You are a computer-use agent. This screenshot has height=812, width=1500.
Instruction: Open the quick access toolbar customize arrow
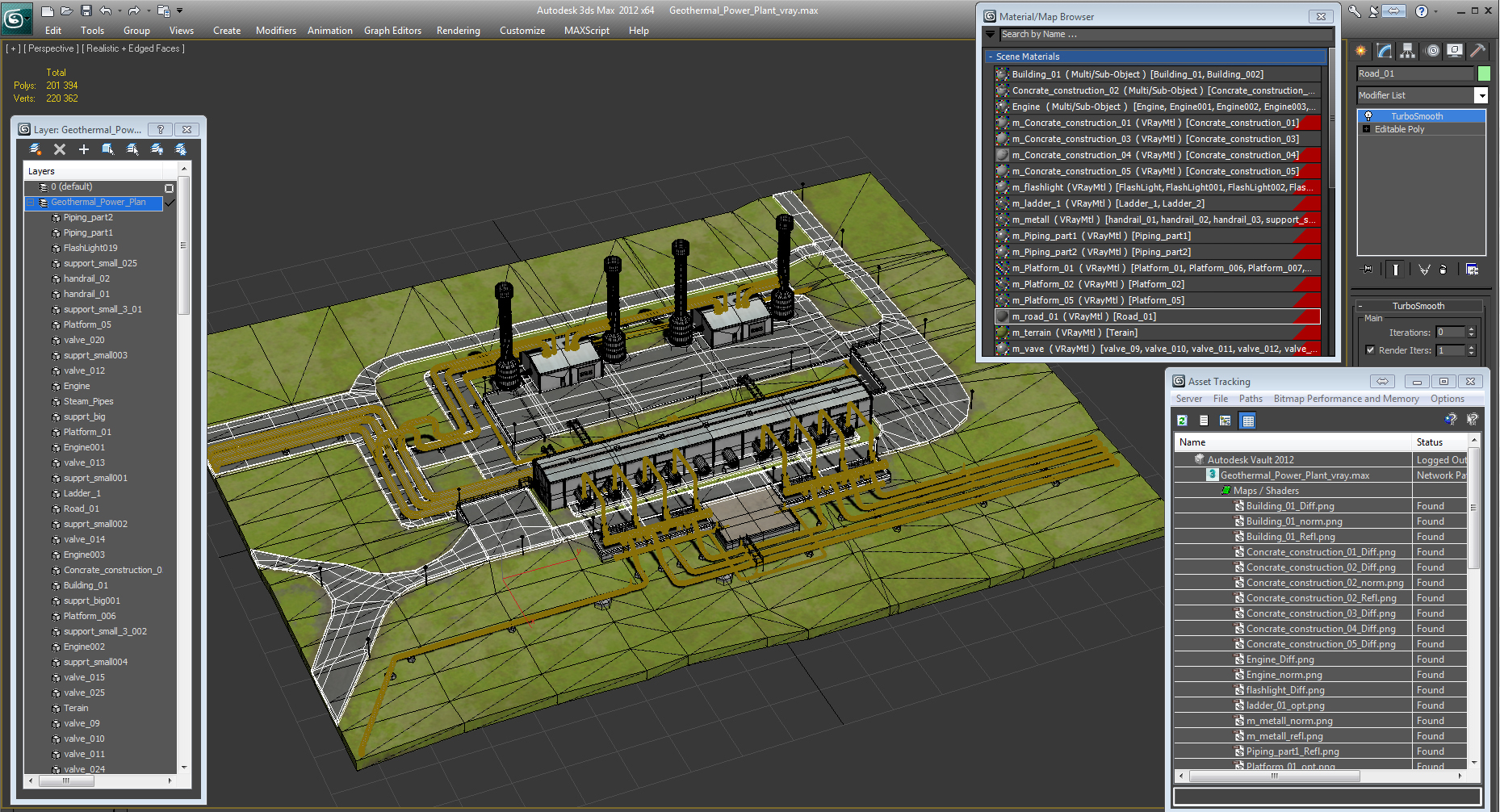(179, 10)
